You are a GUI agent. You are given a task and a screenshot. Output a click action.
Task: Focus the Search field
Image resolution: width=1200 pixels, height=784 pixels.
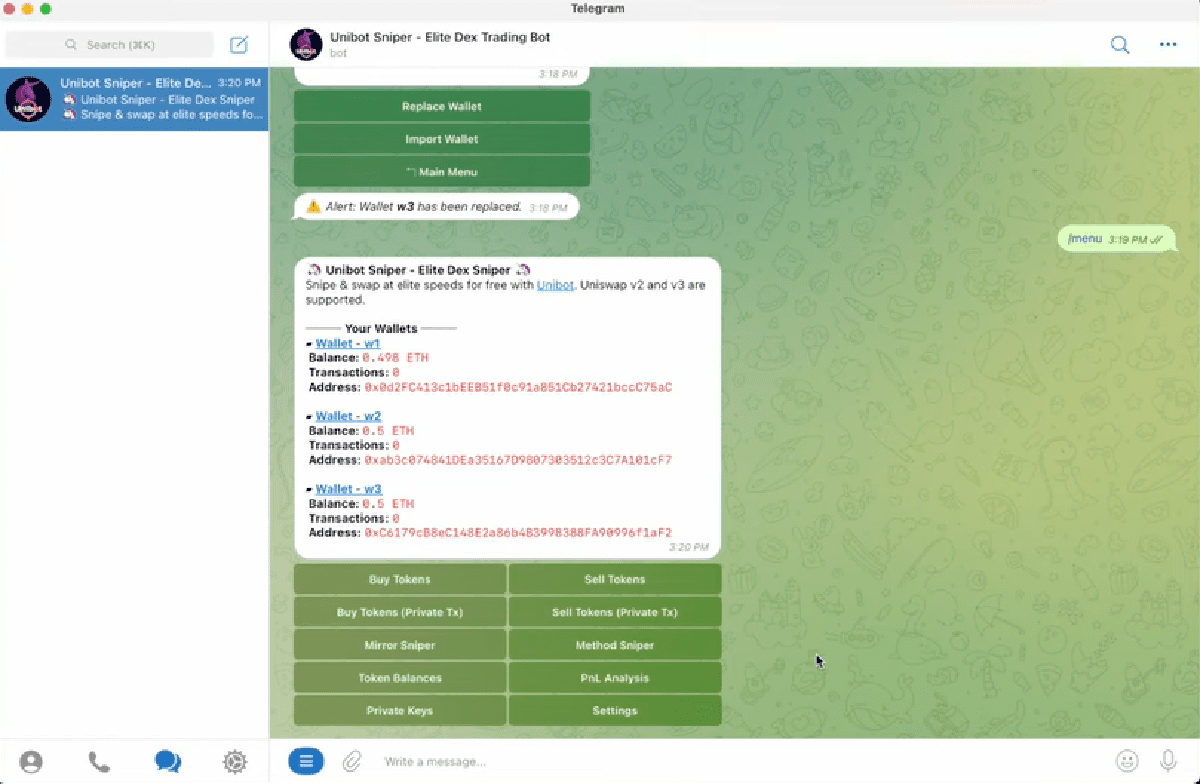tap(110, 44)
